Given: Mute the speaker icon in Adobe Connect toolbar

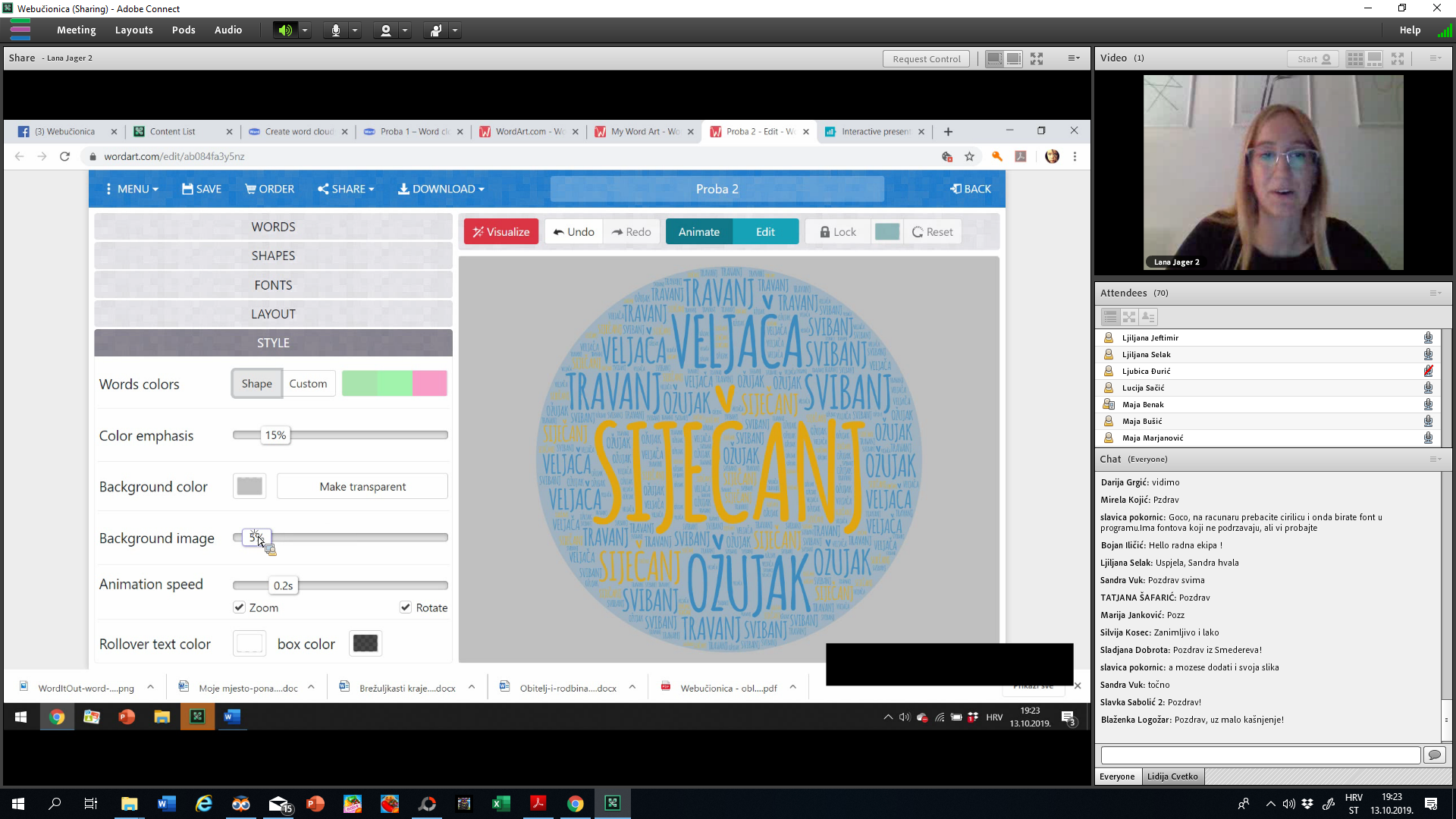Looking at the screenshot, I should coord(285,30).
